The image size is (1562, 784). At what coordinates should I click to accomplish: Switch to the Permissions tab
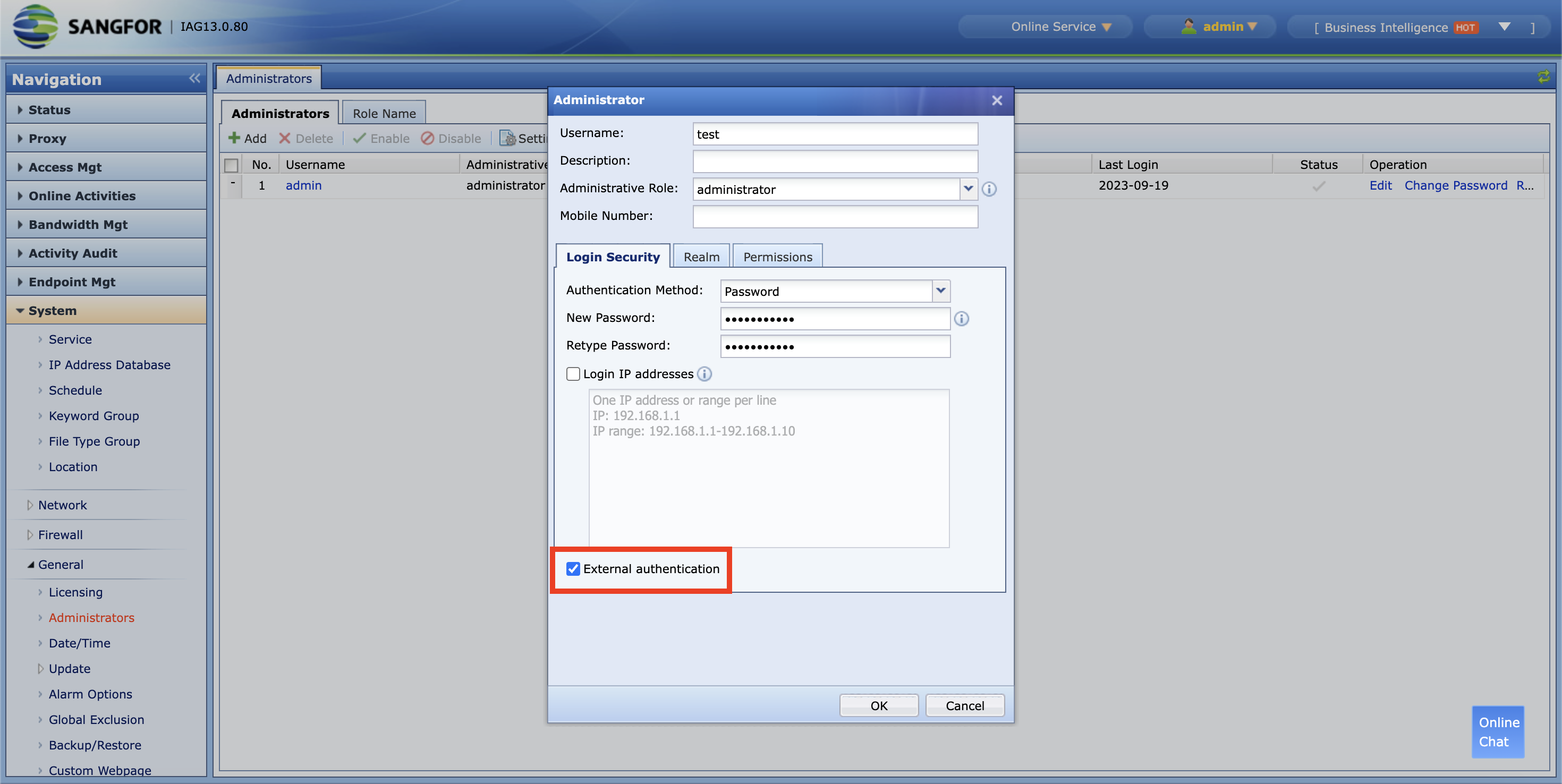[x=777, y=256]
